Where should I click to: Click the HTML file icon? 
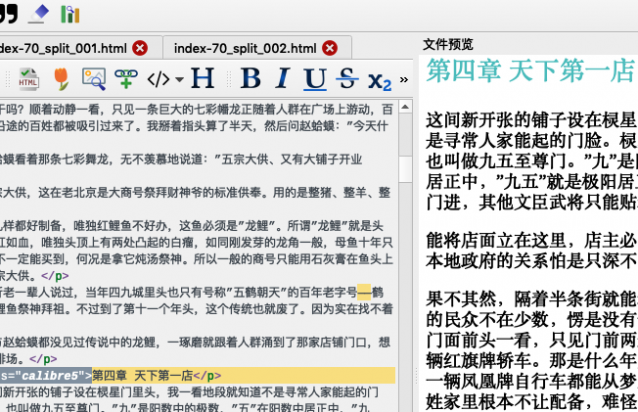point(29,78)
